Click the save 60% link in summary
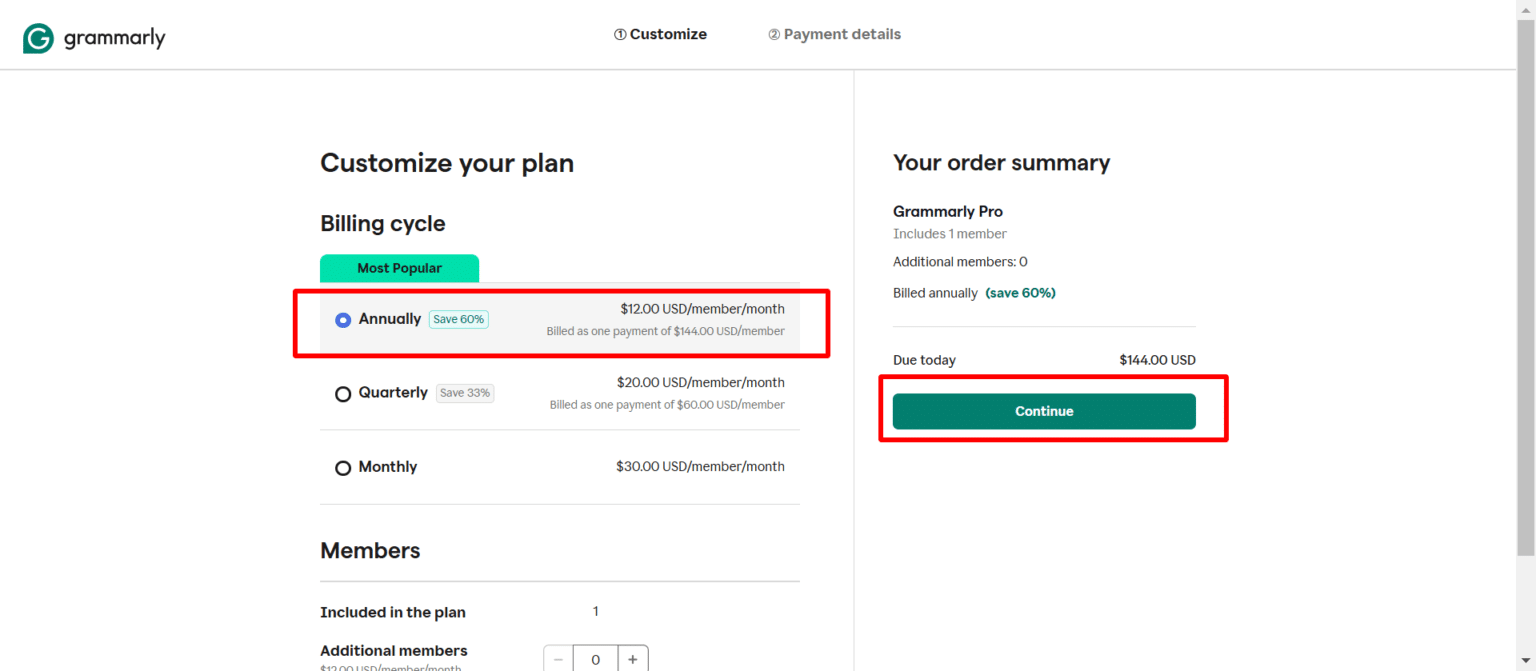 1020,292
